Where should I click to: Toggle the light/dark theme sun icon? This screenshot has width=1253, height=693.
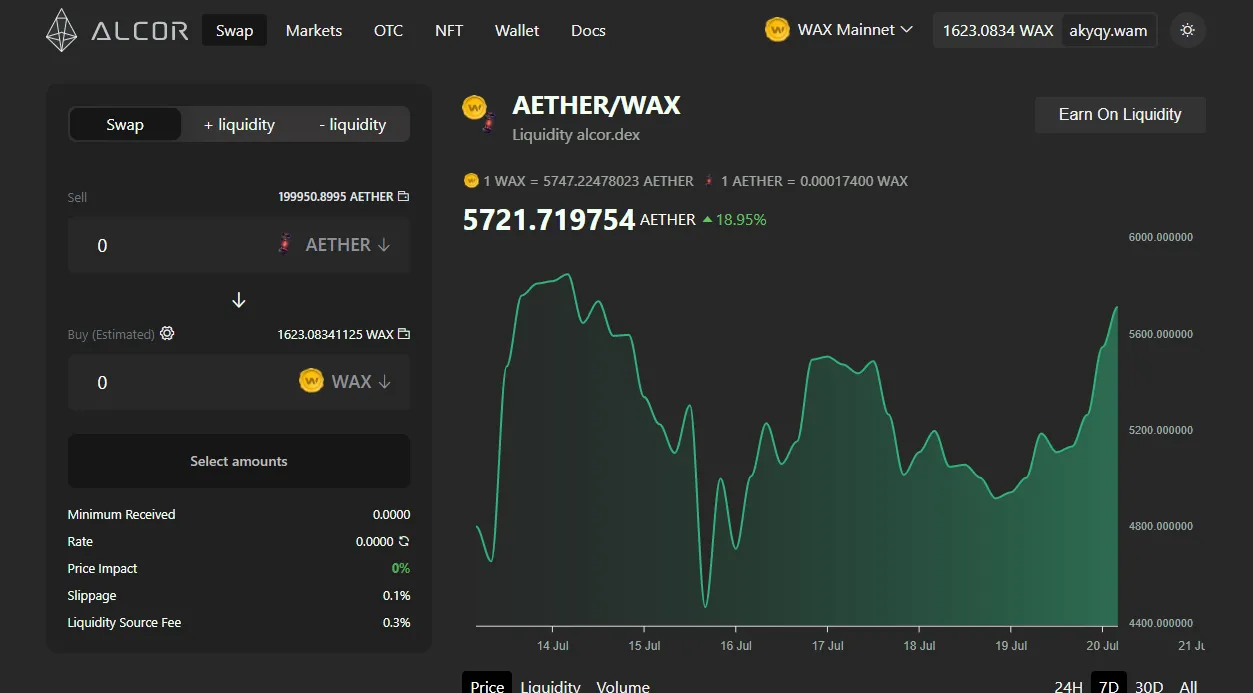[1188, 30]
